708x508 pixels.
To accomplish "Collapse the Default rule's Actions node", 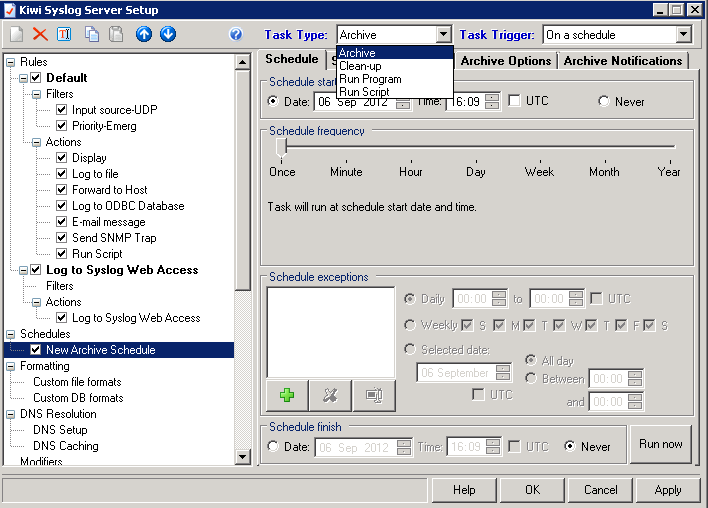I will click(x=37, y=143).
